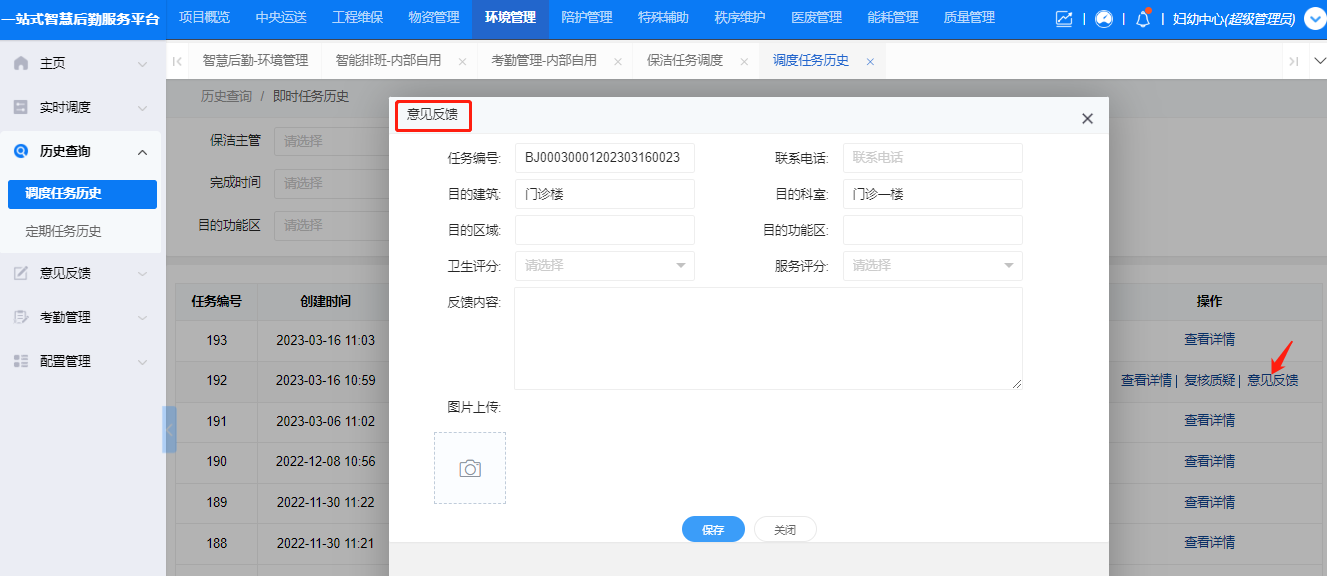This screenshot has height=576, width=1327.
Task: Expand the user account dropdown arrow
Action: pos(1314,19)
